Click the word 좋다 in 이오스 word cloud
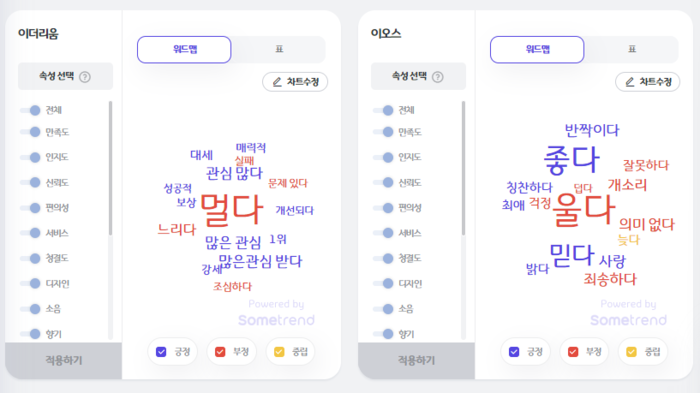This screenshot has height=393, width=700. point(571,160)
